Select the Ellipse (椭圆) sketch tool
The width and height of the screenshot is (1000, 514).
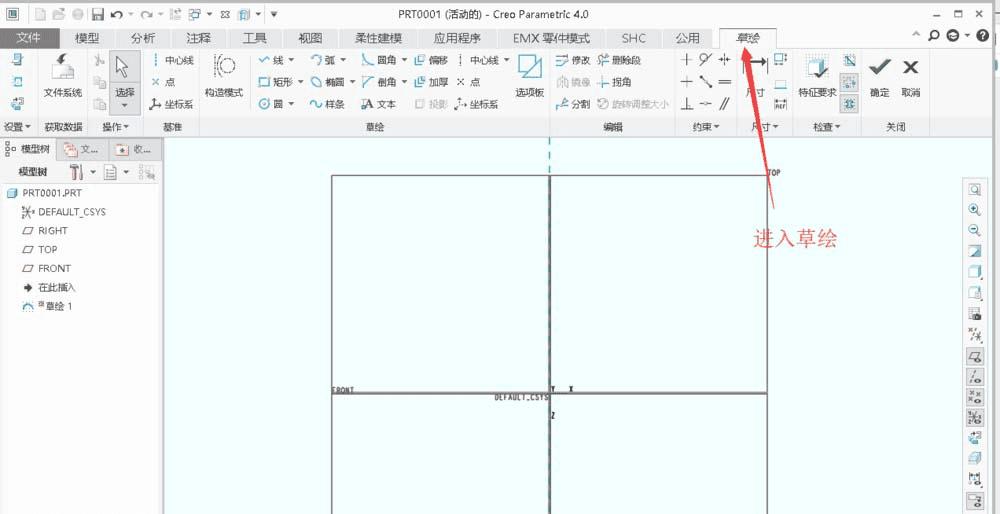tap(327, 82)
